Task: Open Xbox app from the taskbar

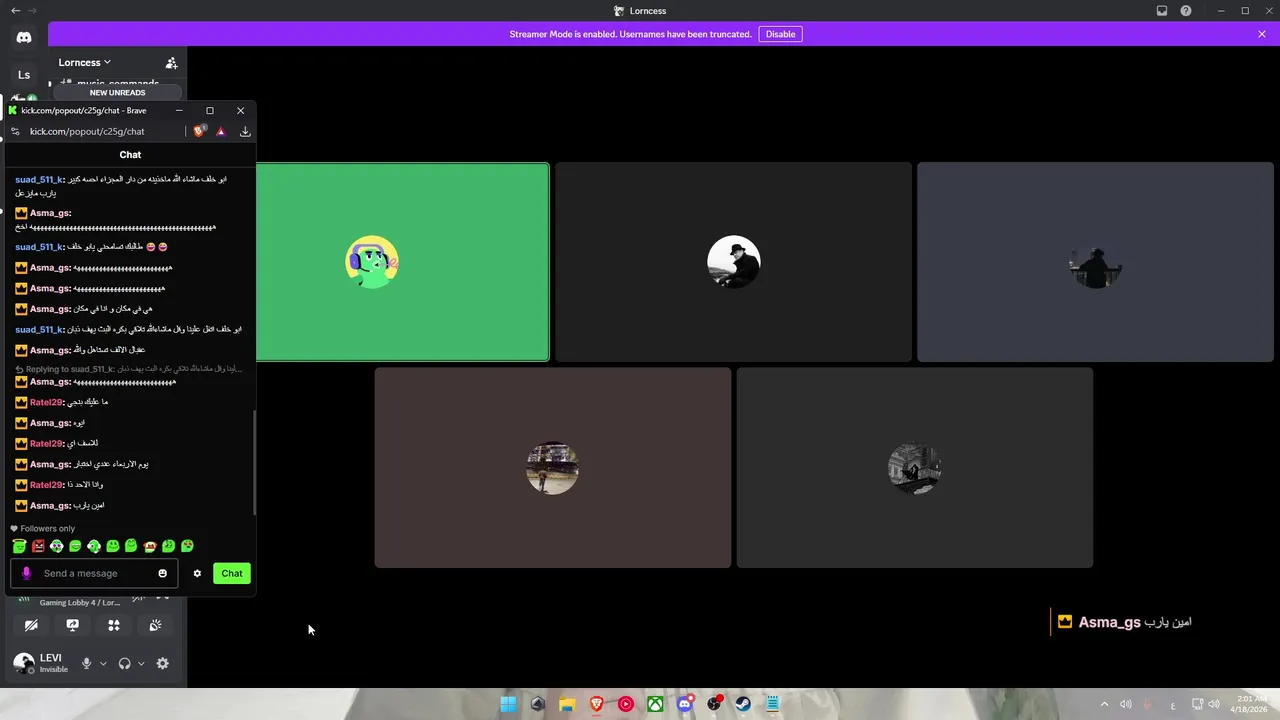Action: pyautogui.click(x=655, y=704)
